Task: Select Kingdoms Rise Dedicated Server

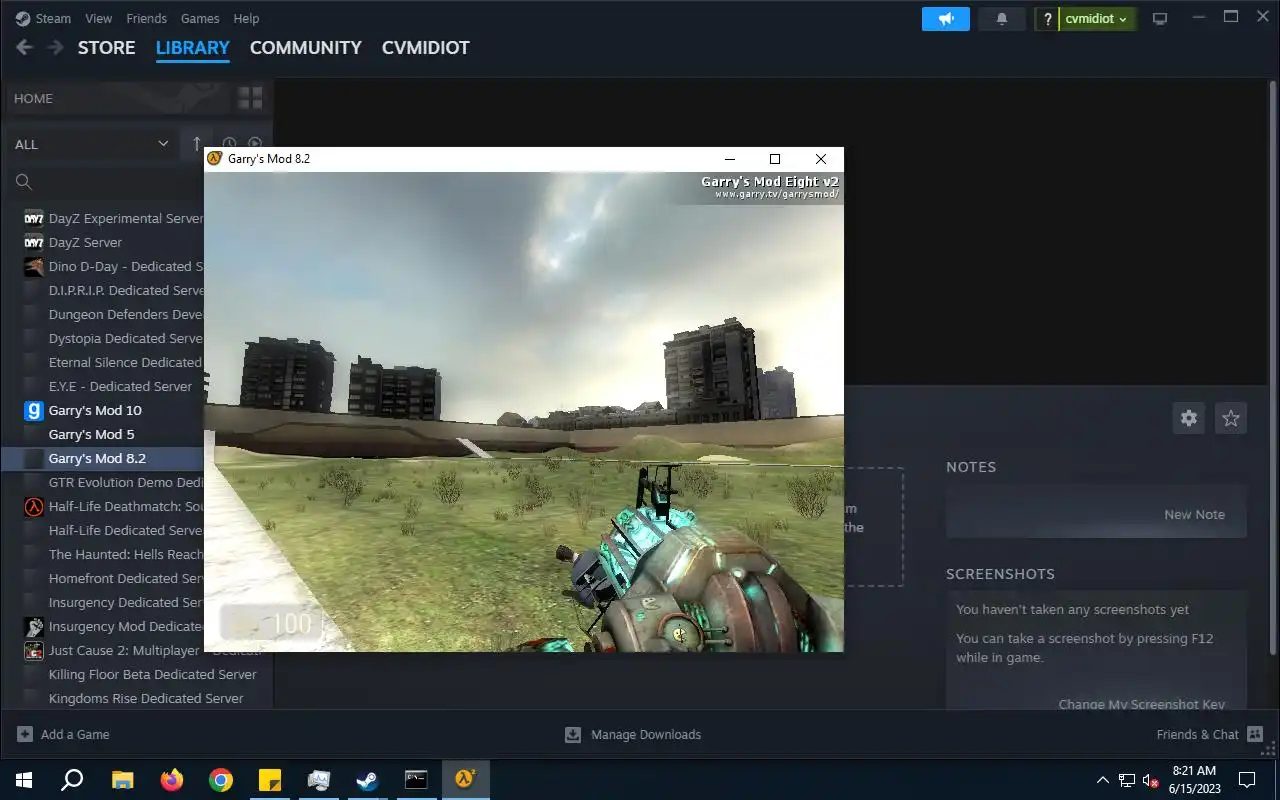Action: (138, 698)
